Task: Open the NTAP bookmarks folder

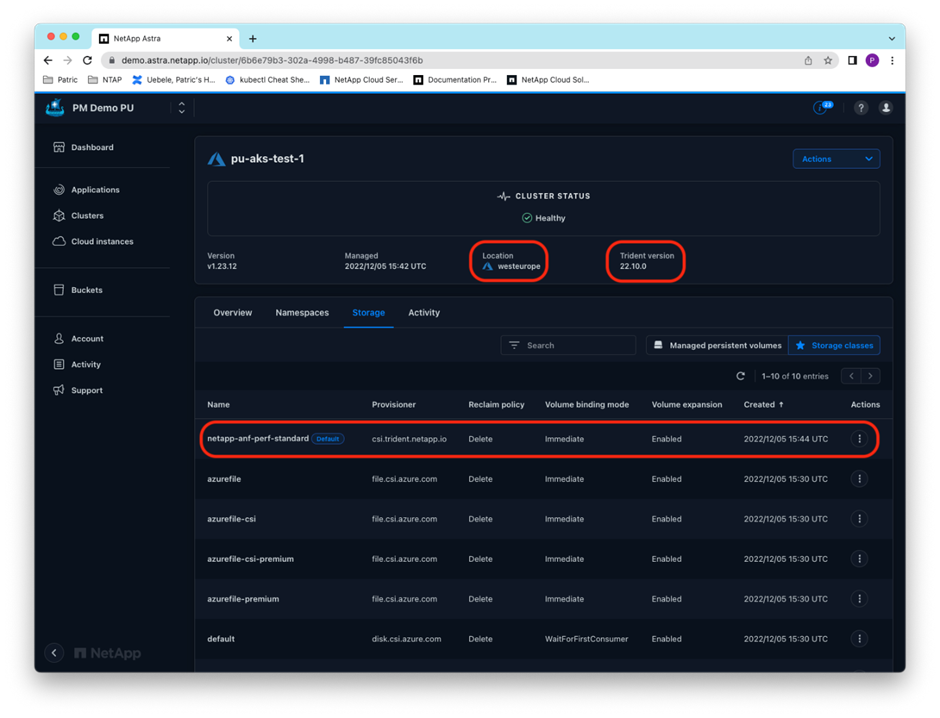Action: tap(105, 80)
